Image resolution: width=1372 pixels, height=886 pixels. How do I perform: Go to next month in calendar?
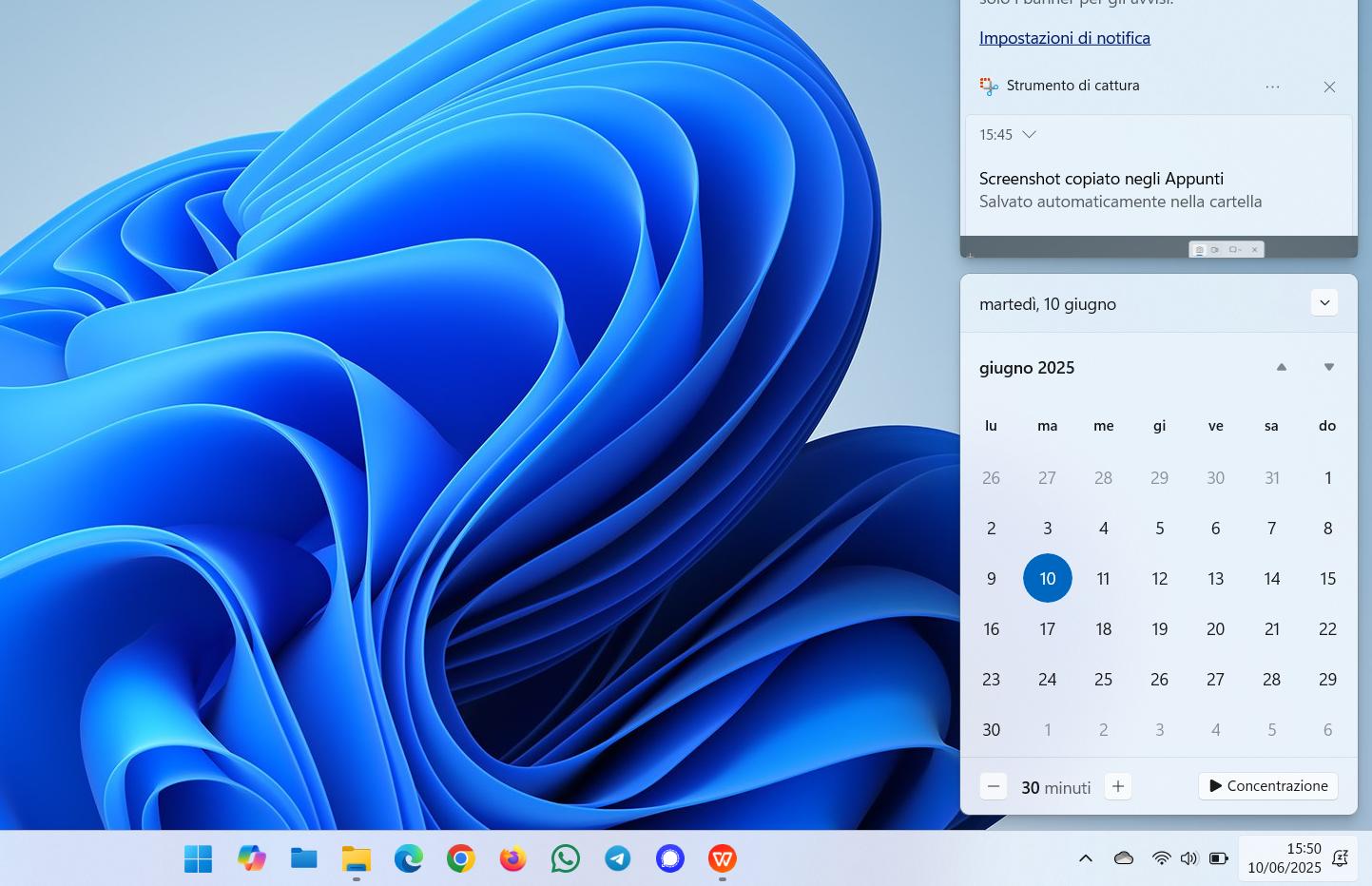pyautogui.click(x=1329, y=368)
